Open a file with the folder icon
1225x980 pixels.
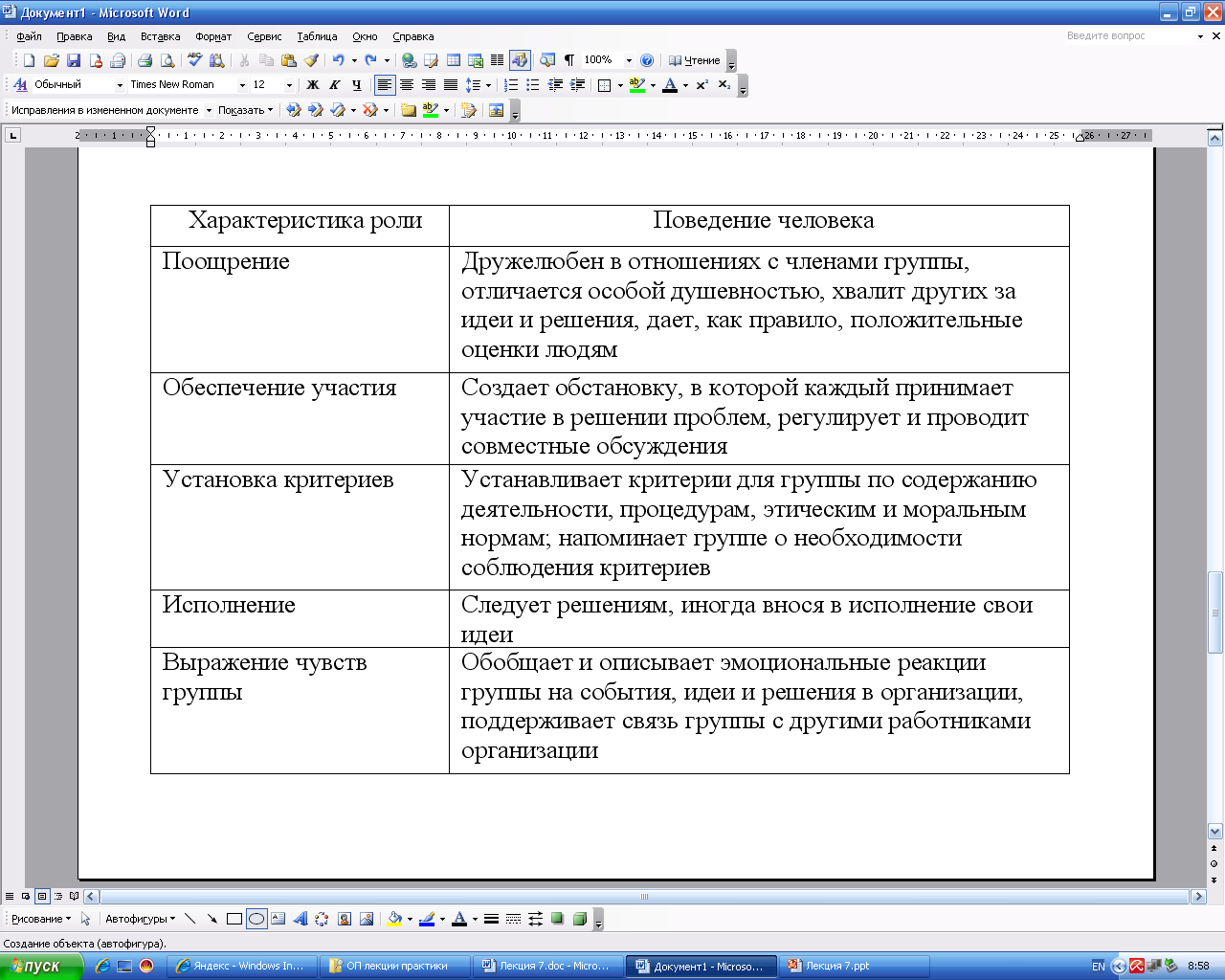[x=52, y=60]
